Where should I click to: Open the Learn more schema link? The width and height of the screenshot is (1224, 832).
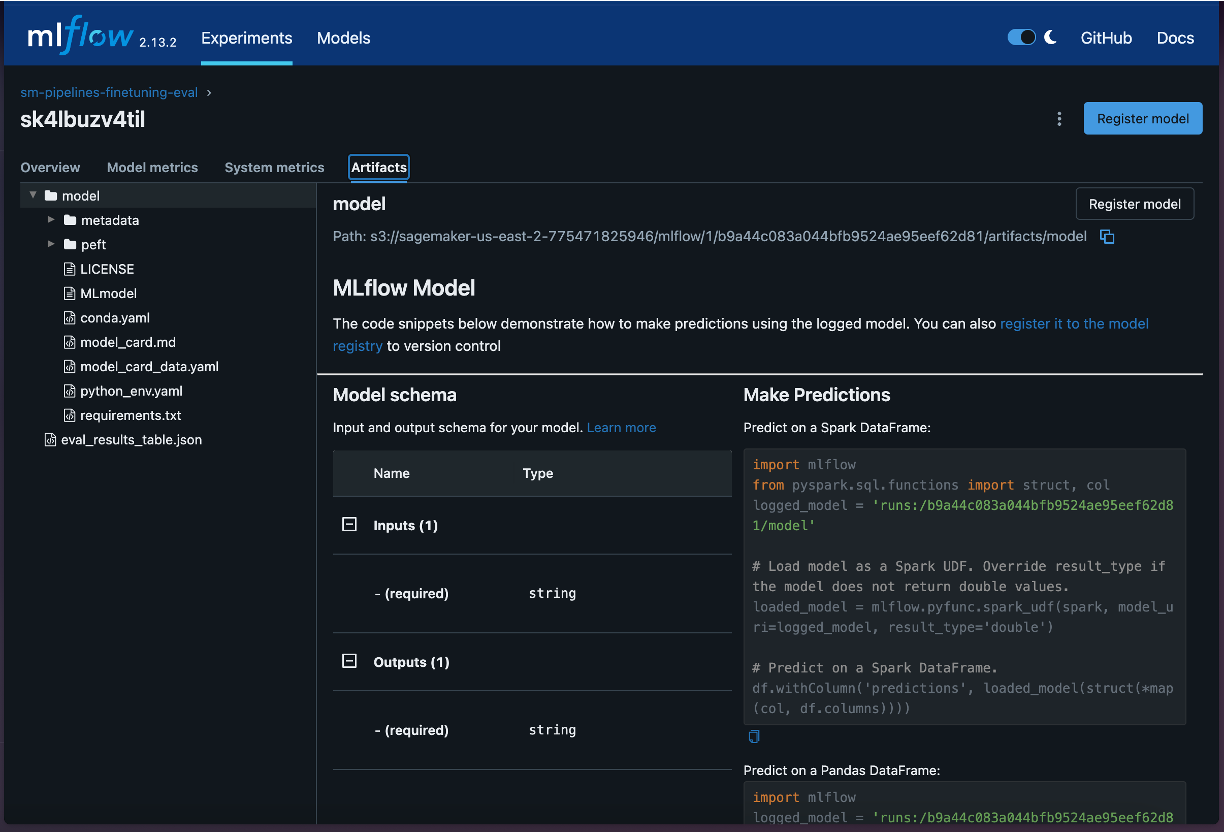621,428
